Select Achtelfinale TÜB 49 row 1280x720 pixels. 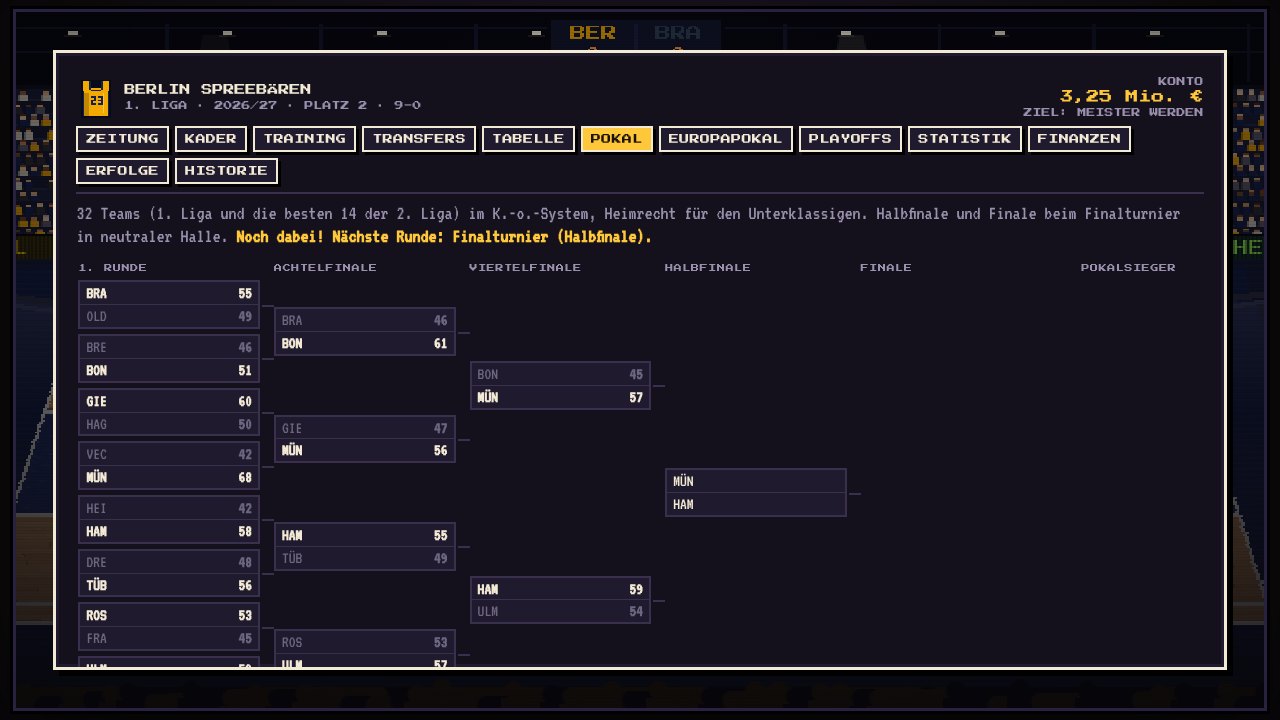click(x=365, y=559)
